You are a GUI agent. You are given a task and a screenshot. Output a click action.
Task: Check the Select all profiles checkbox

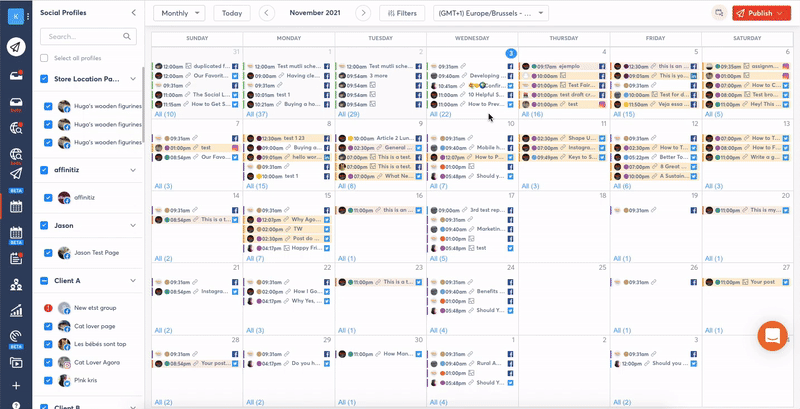tap(44, 58)
